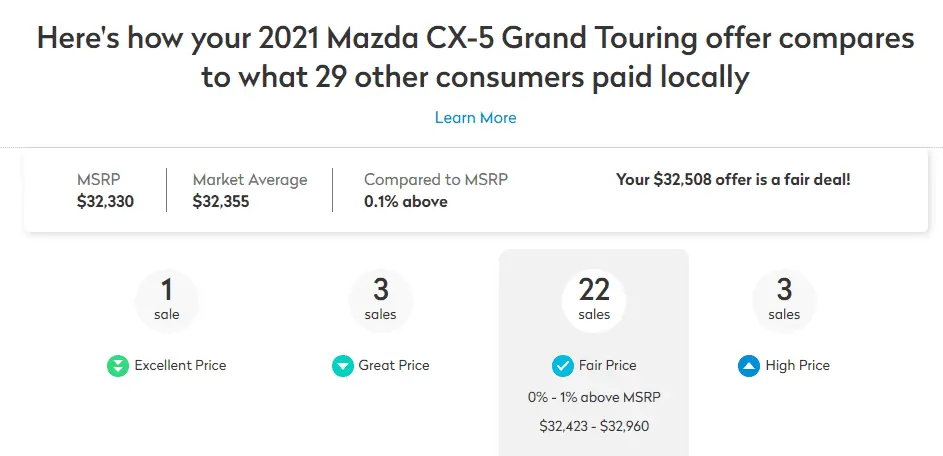Click the Market Average $32,355 figure
This screenshot has height=456, width=943.
tap(221, 201)
